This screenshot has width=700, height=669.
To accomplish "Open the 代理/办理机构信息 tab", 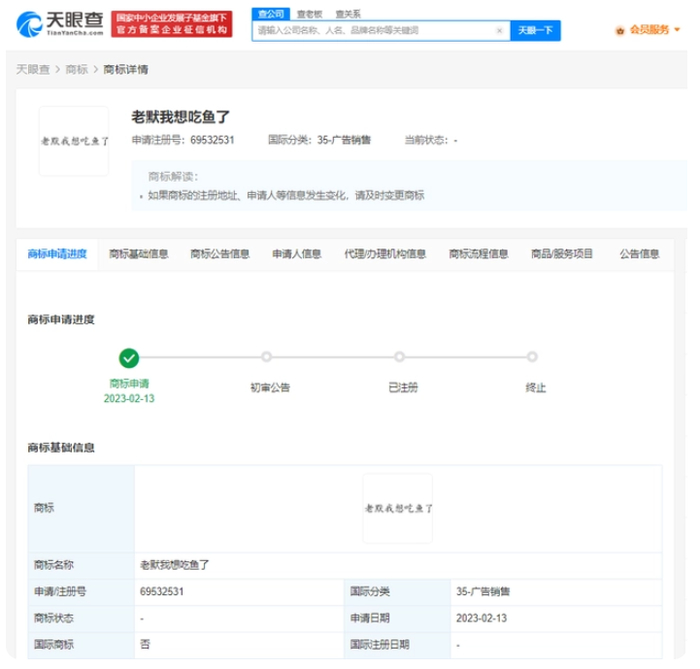I will (385, 254).
